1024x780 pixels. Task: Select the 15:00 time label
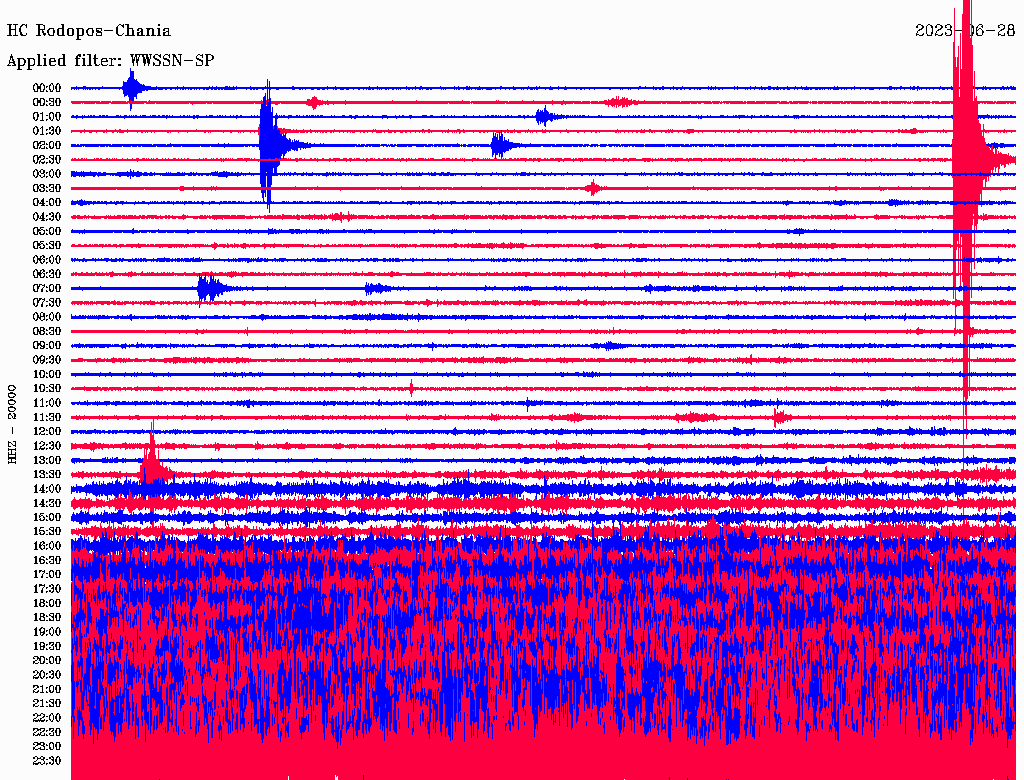[47, 517]
